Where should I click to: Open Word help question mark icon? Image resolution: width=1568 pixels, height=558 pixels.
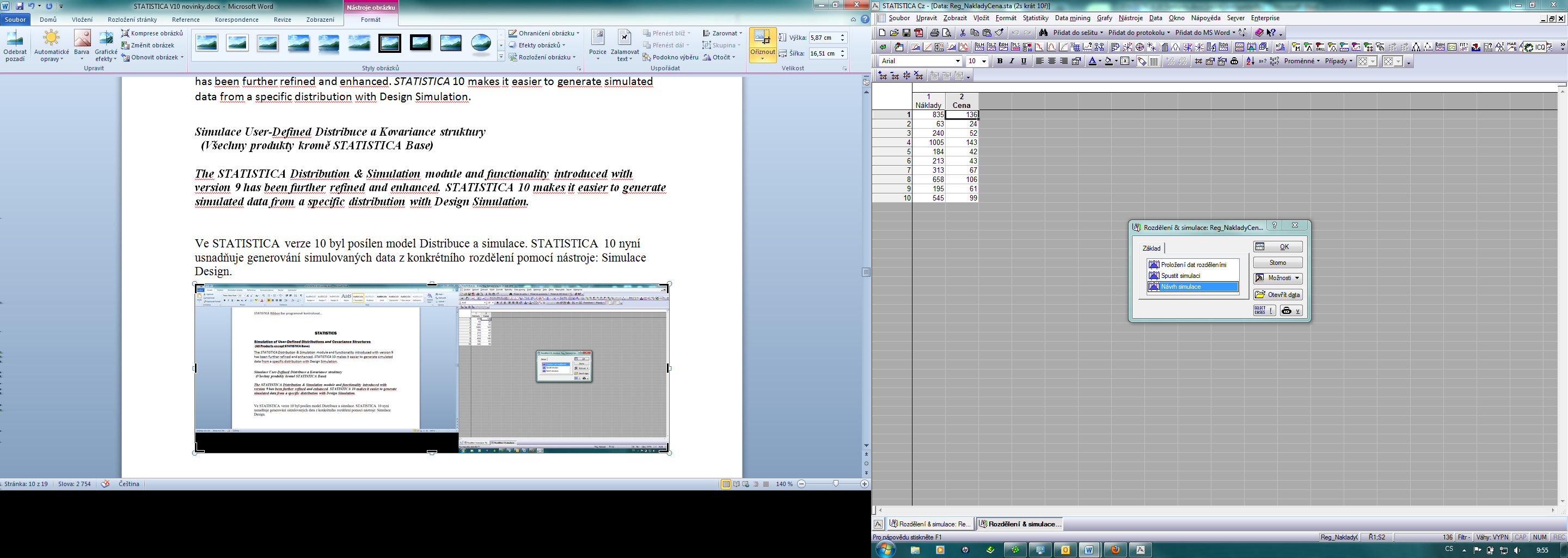tap(865, 20)
